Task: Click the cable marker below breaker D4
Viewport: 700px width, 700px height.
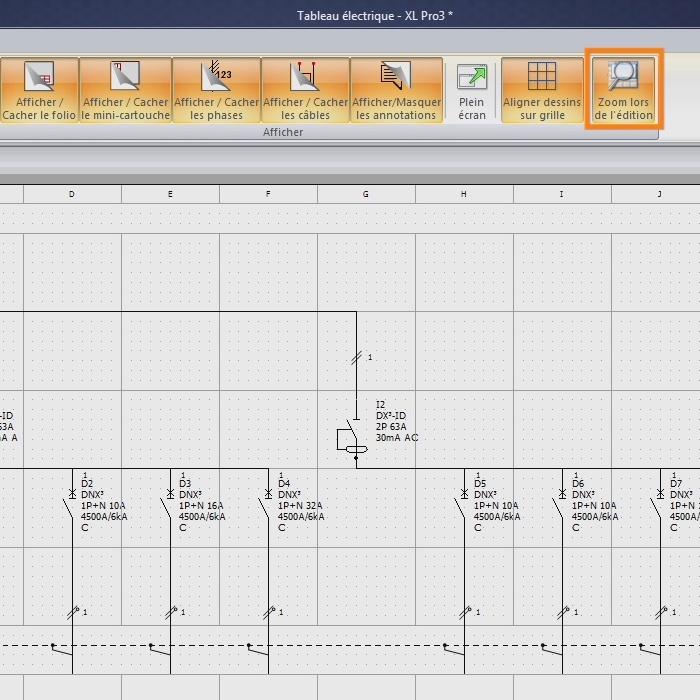Action: pos(269,612)
